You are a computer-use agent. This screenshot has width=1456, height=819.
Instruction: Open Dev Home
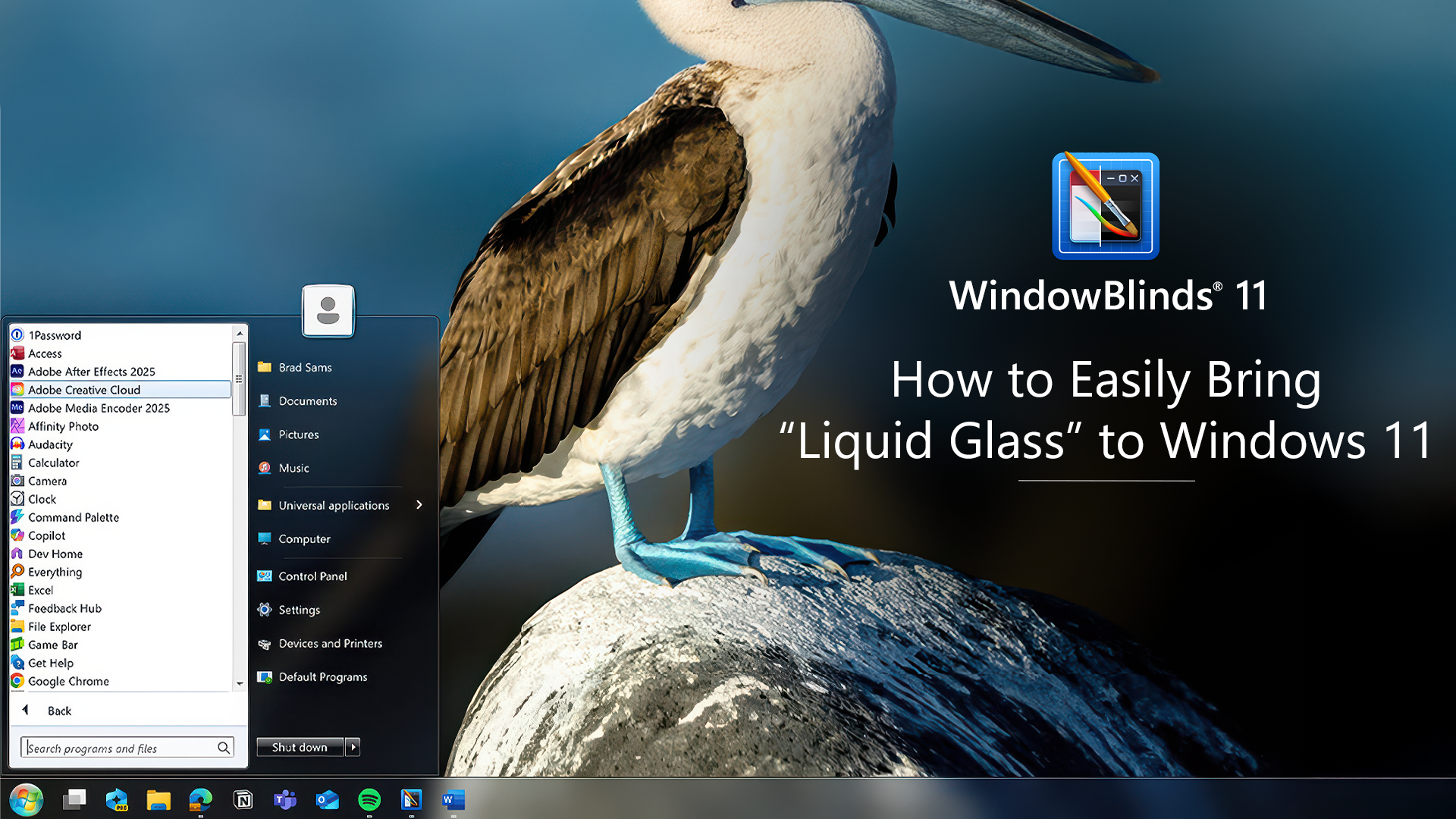(x=121, y=554)
